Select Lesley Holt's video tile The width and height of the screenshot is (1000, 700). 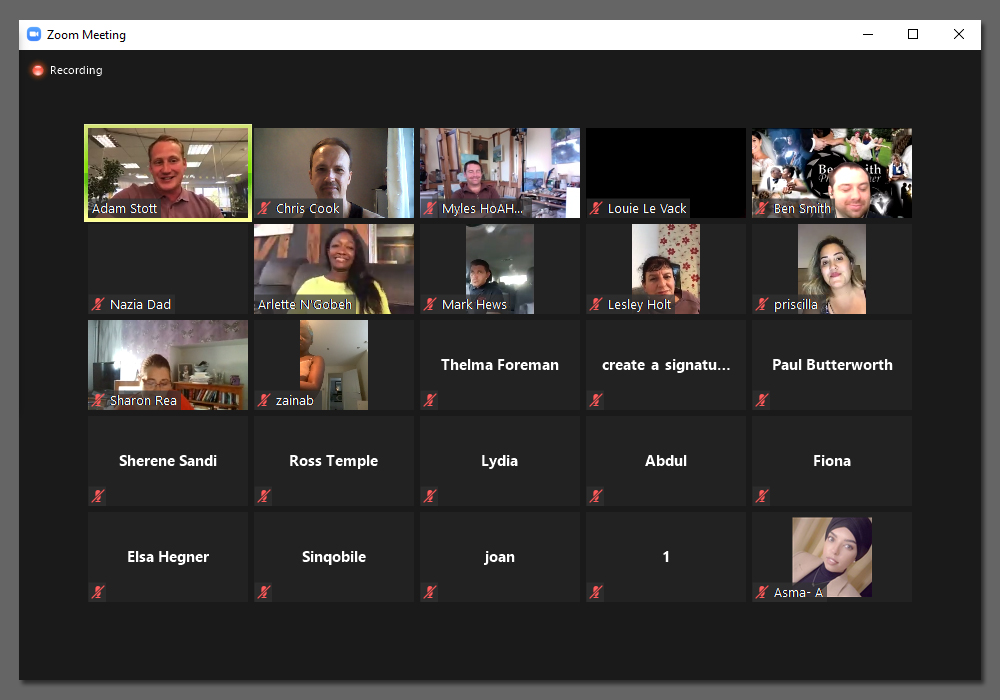tap(666, 268)
